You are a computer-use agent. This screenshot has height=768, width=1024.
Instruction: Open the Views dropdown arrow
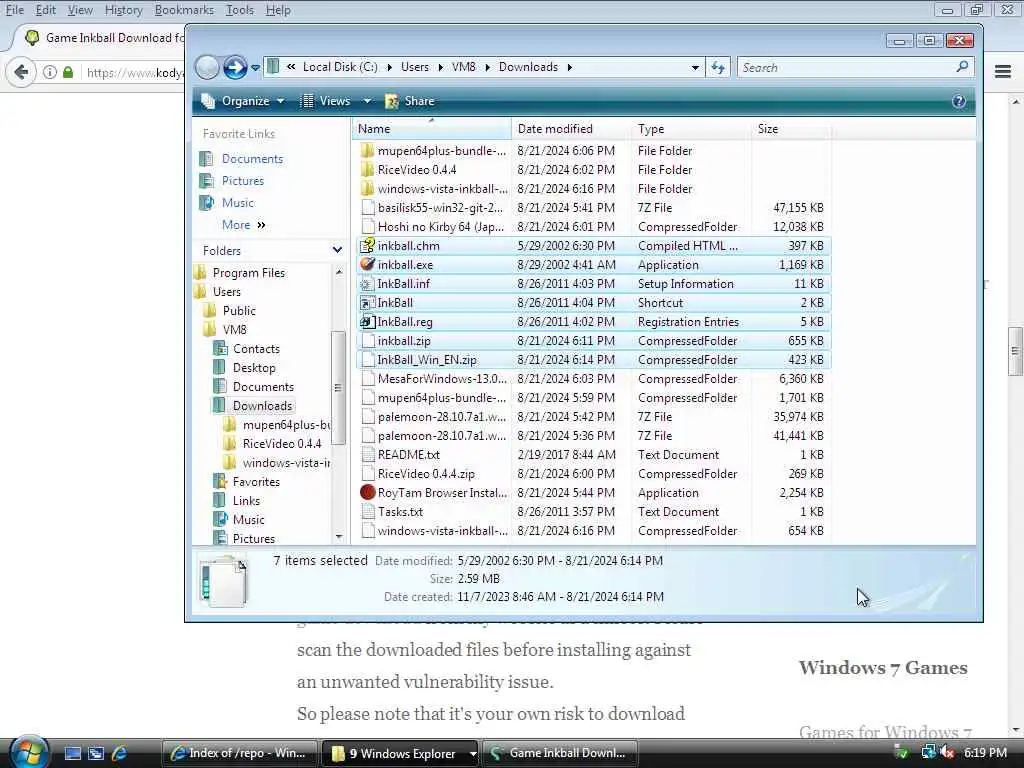(367, 101)
